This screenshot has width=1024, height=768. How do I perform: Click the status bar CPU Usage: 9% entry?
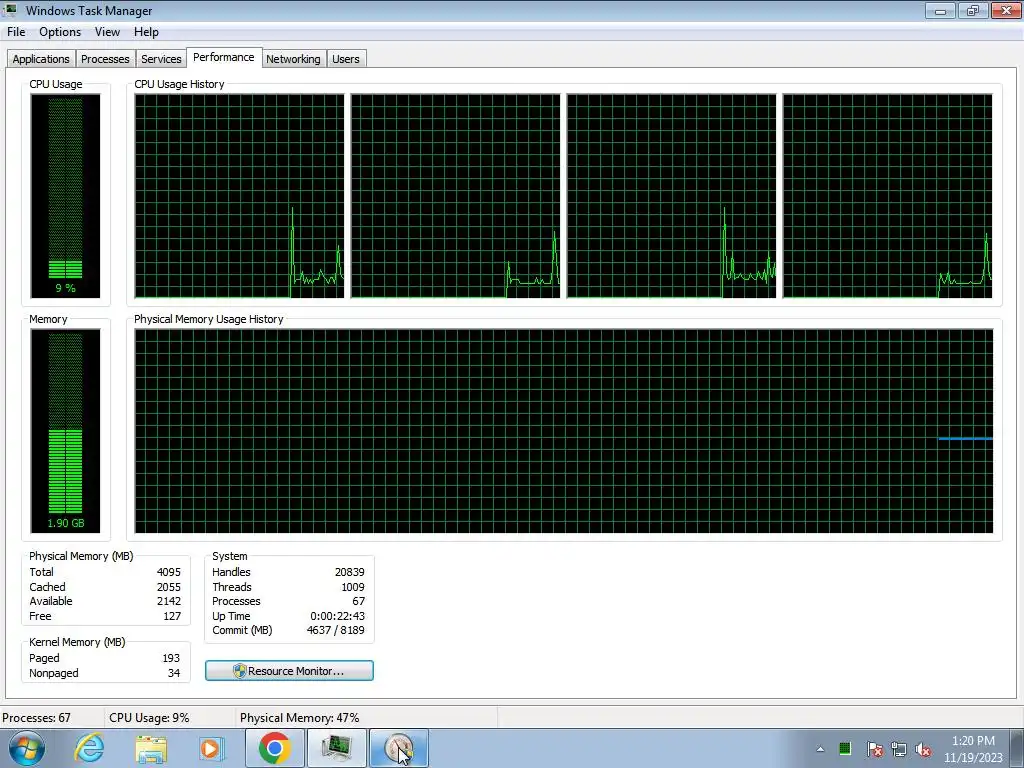pyautogui.click(x=150, y=718)
